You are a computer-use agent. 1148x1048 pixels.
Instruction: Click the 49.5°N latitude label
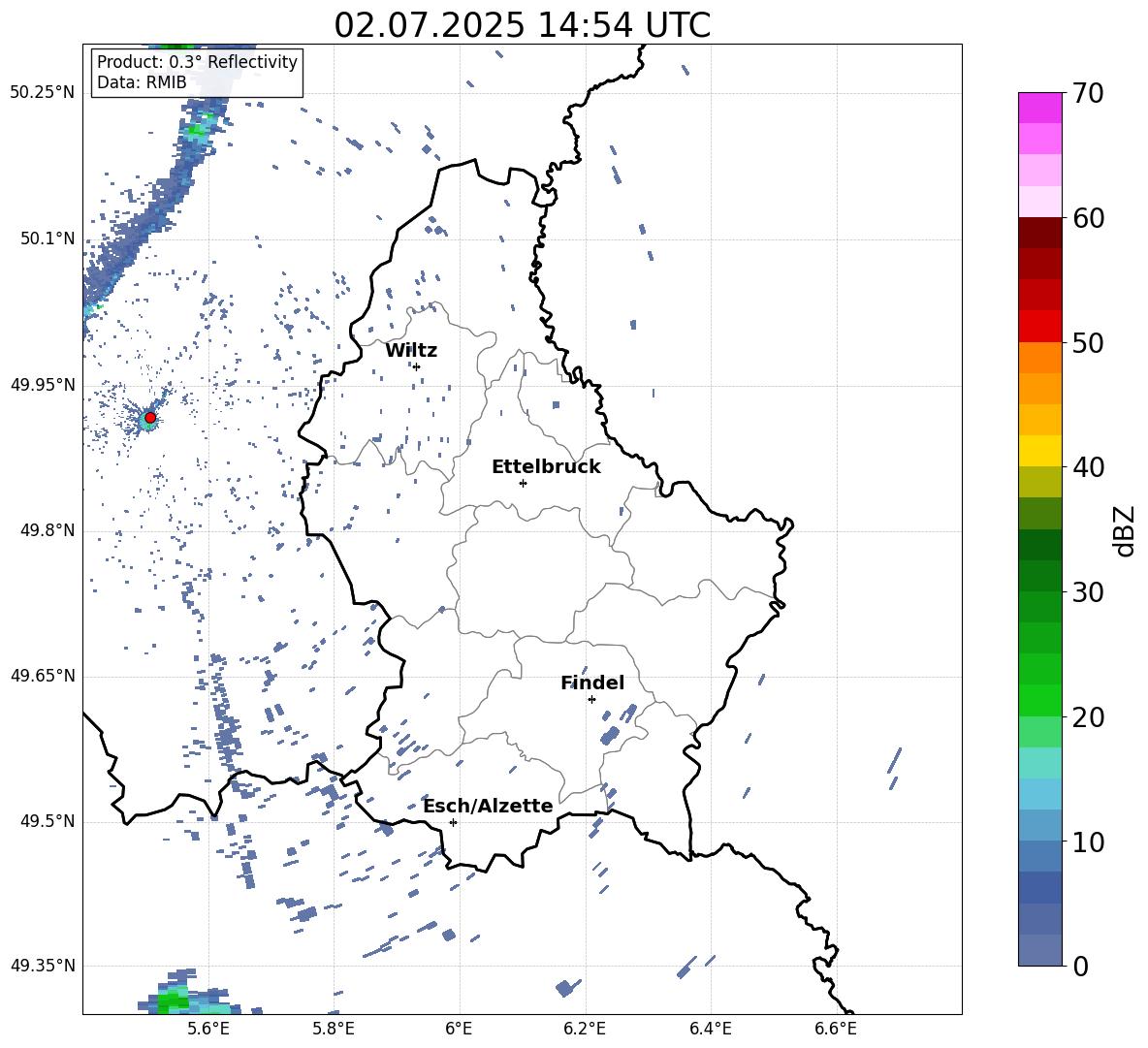pos(48,821)
